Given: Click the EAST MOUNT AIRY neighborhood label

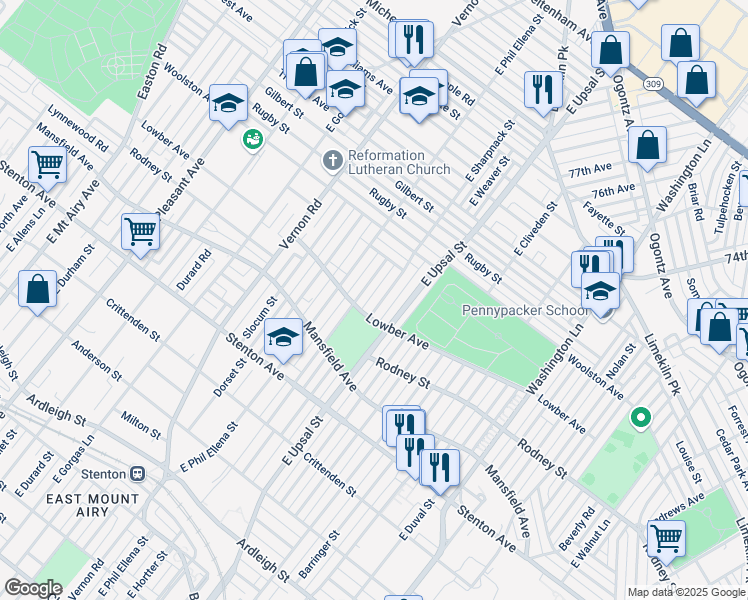Looking at the screenshot, I should point(93,506).
